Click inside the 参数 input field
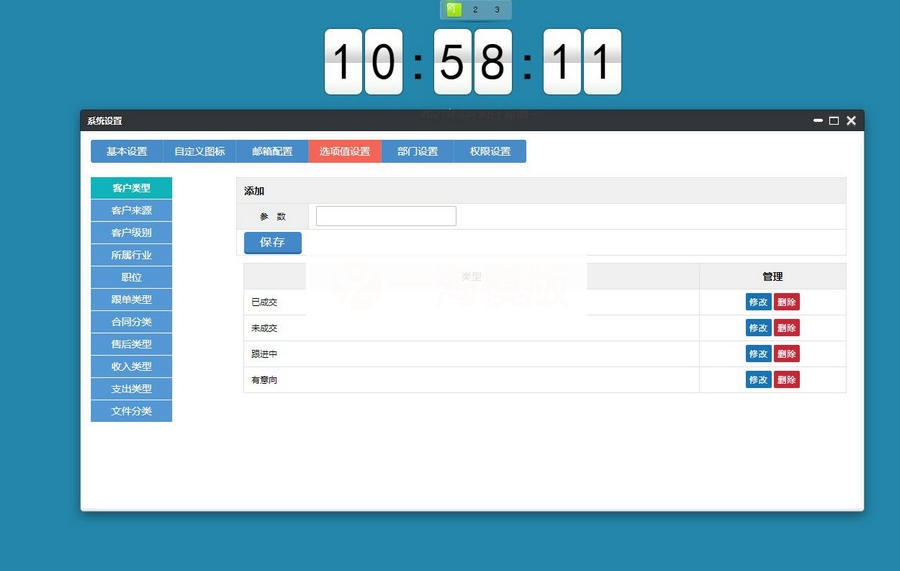 386,216
